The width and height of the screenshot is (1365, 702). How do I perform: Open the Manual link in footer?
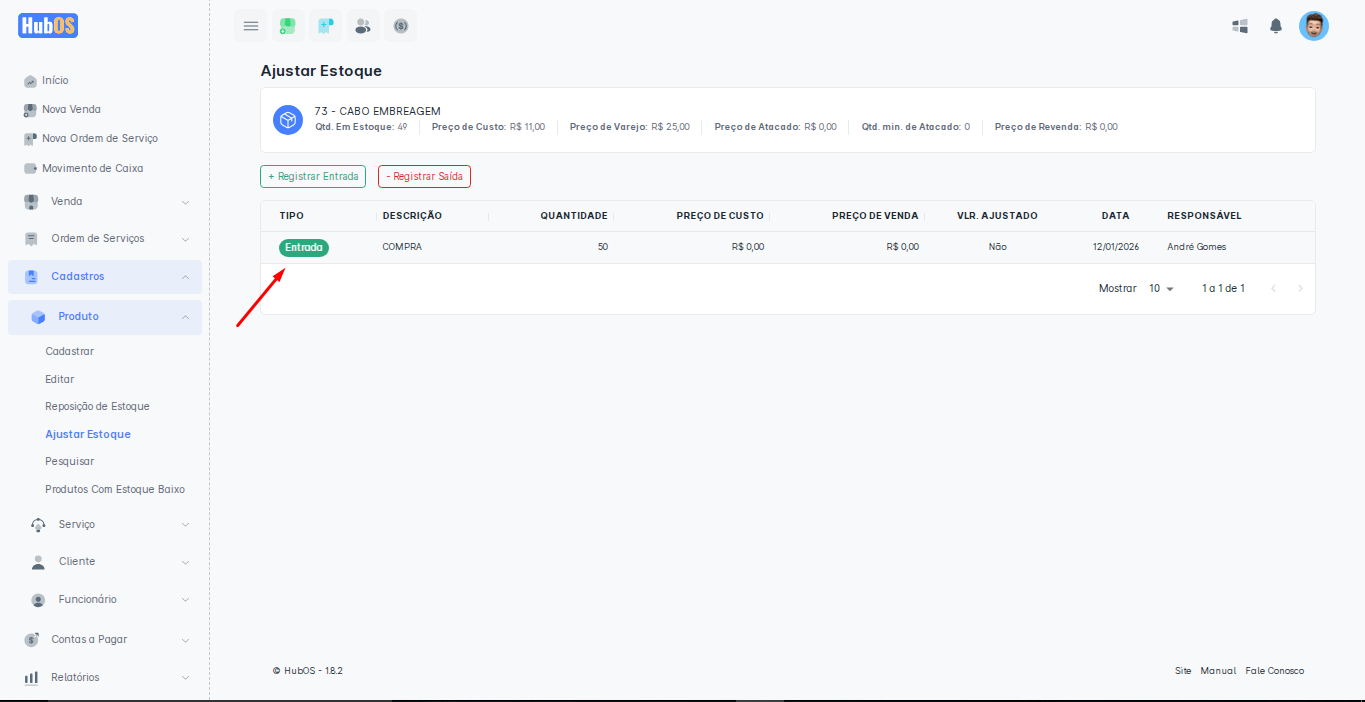[1218, 671]
